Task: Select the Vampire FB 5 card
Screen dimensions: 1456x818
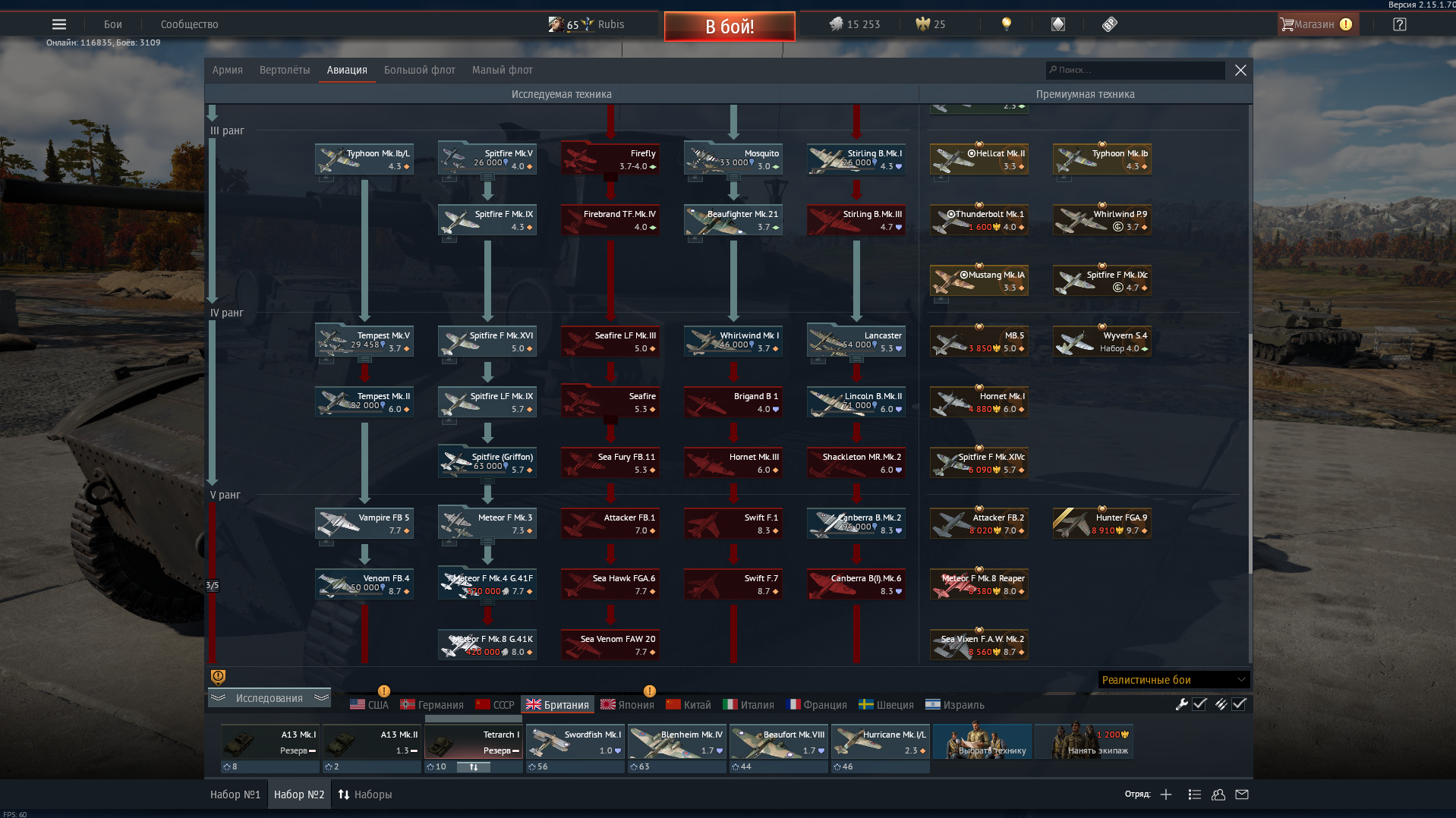Action: (x=364, y=523)
